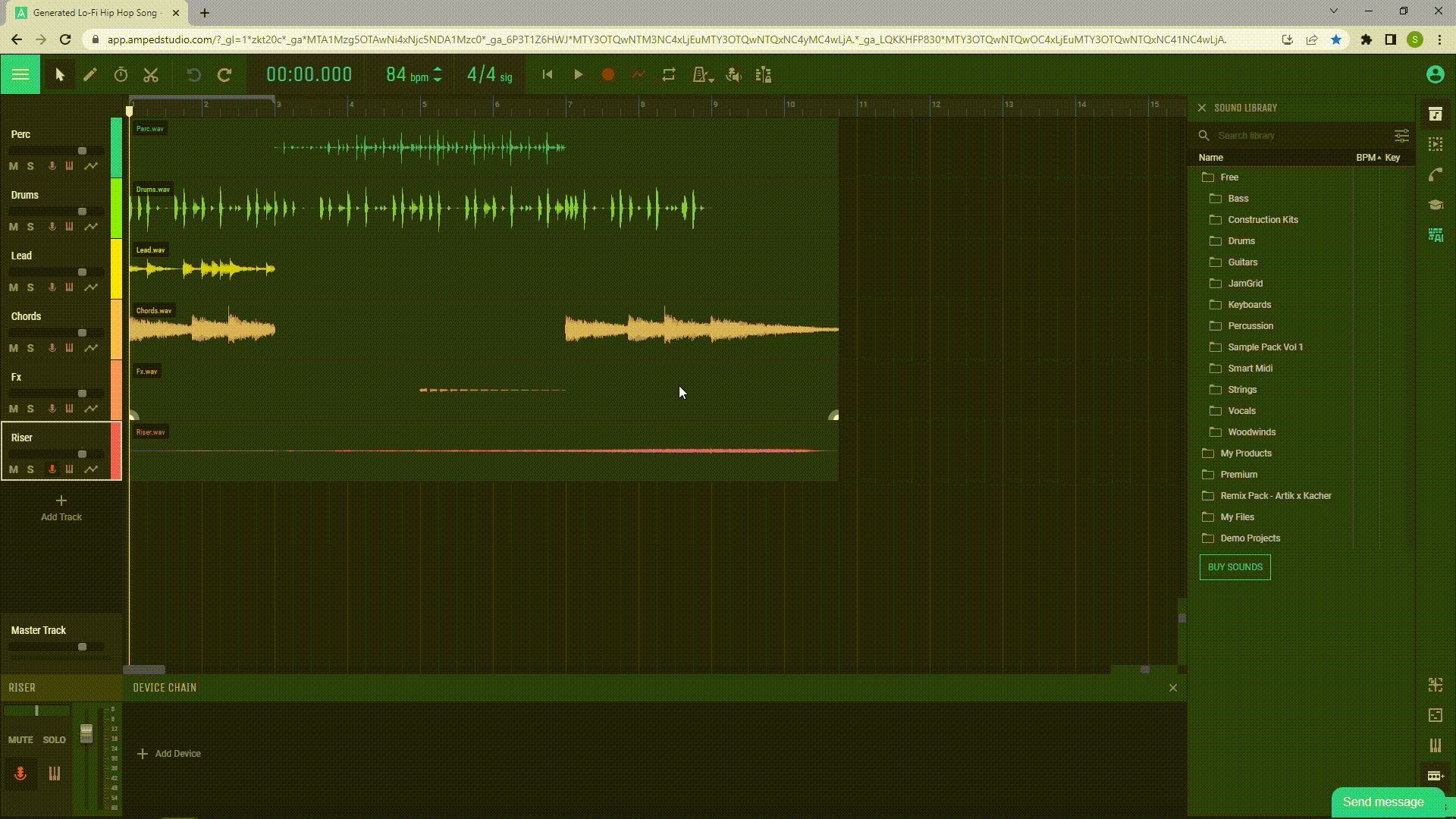Viewport: 1456px width, 819px height.
Task: Click the Record button to arm recording
Action: coord(608,75)
